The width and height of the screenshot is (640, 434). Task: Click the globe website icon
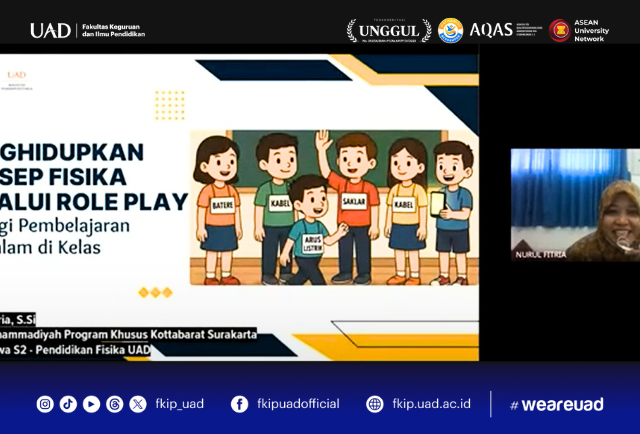click(375, 404)
